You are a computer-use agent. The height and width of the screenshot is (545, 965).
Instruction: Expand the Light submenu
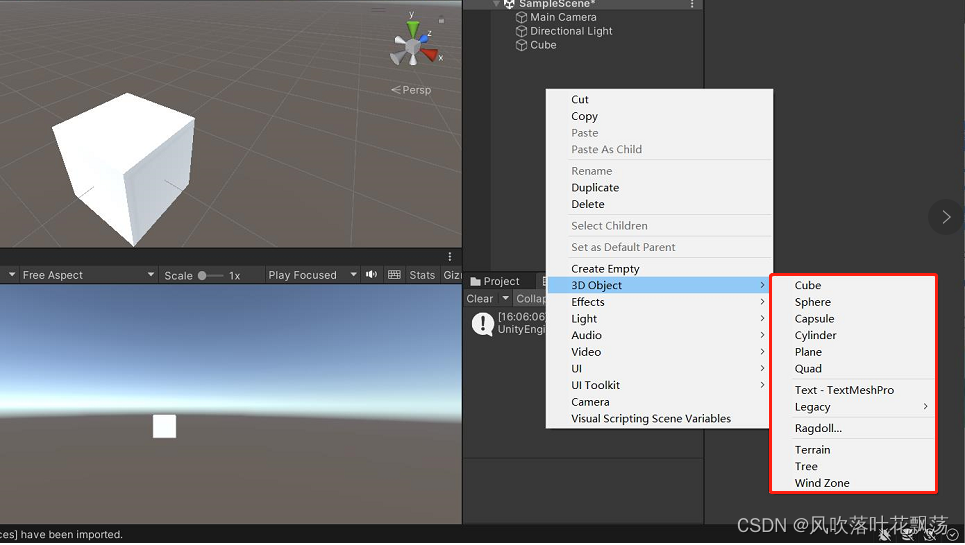(659, 319)
